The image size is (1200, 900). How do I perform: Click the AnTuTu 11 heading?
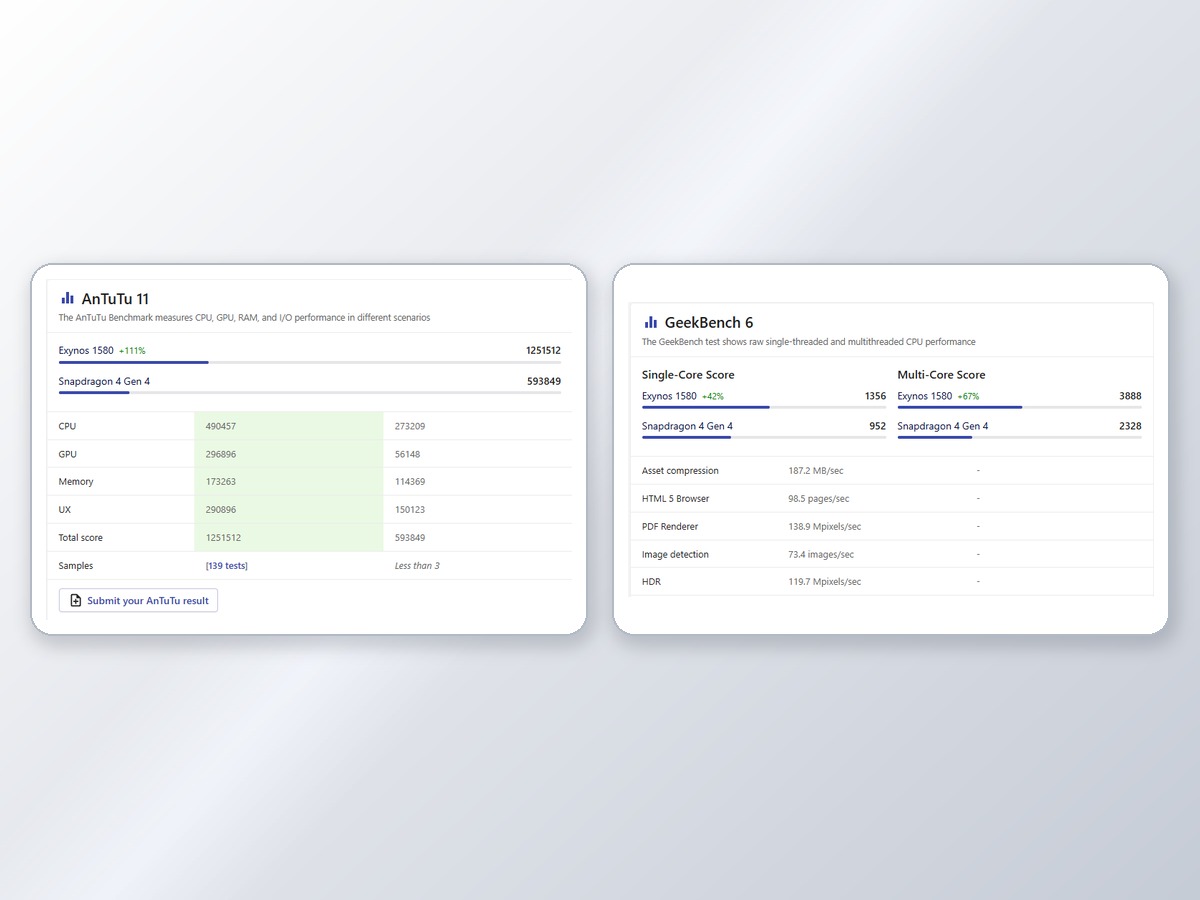point(115,298)
